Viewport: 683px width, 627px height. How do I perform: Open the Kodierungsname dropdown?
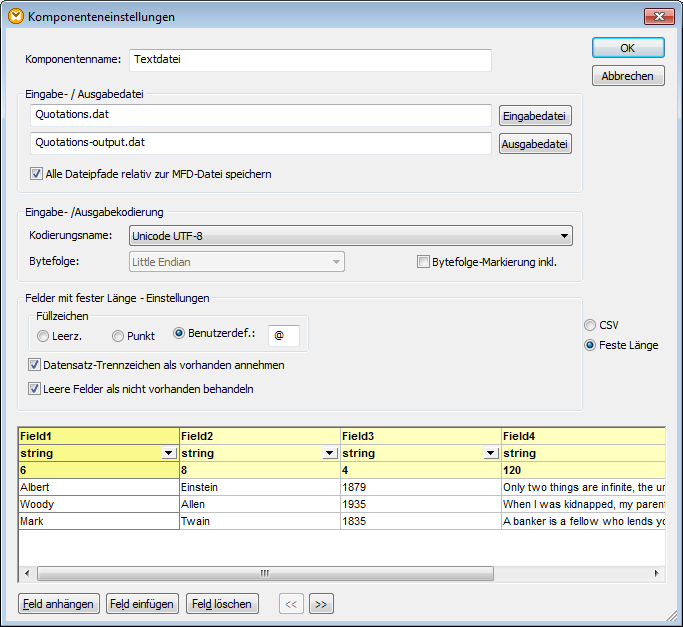click(565, 236)
